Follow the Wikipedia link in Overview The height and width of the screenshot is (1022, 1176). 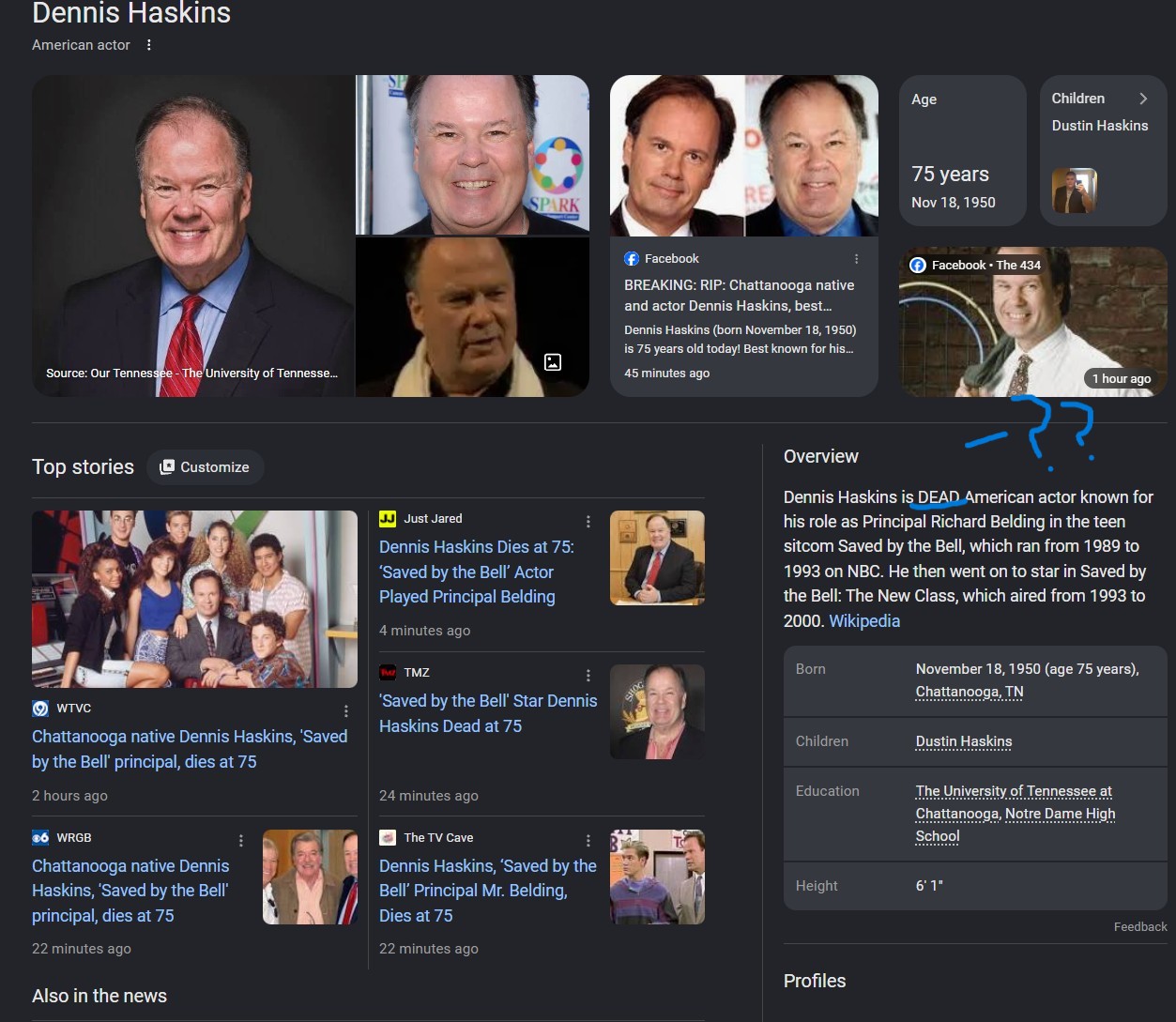pos(864,621)
